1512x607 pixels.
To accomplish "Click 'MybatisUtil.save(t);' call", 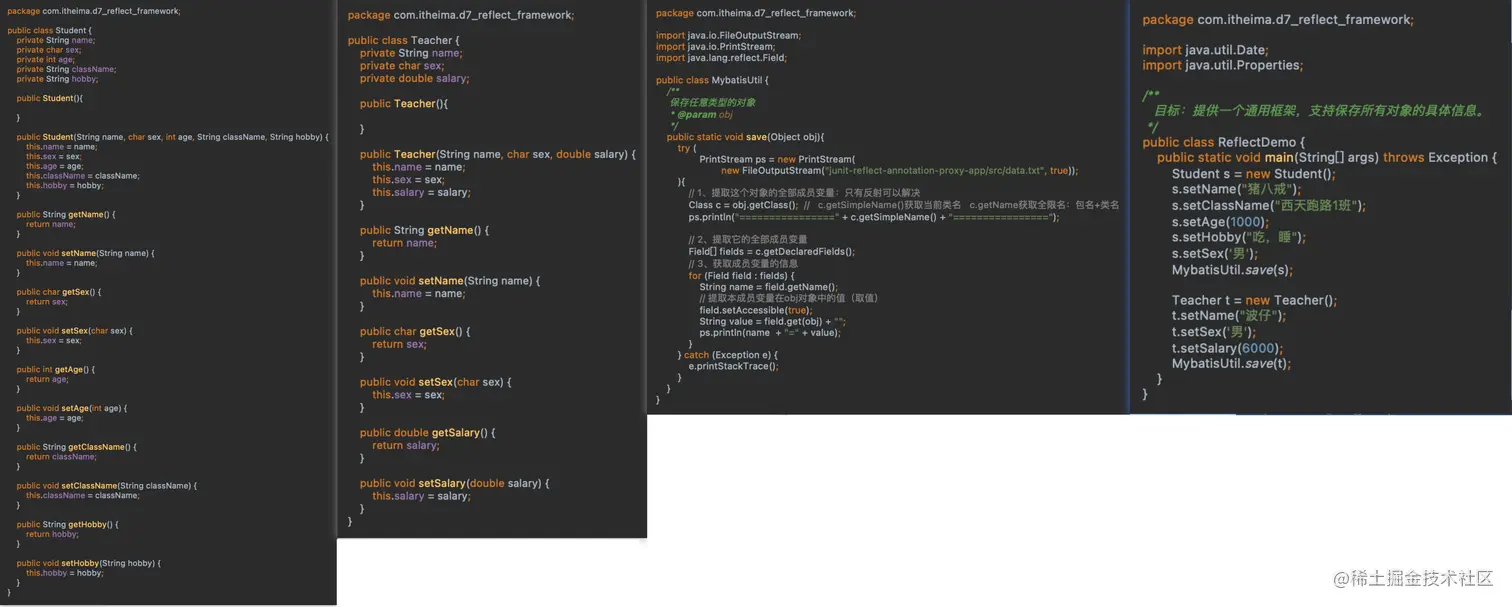I will (1230, 363).
